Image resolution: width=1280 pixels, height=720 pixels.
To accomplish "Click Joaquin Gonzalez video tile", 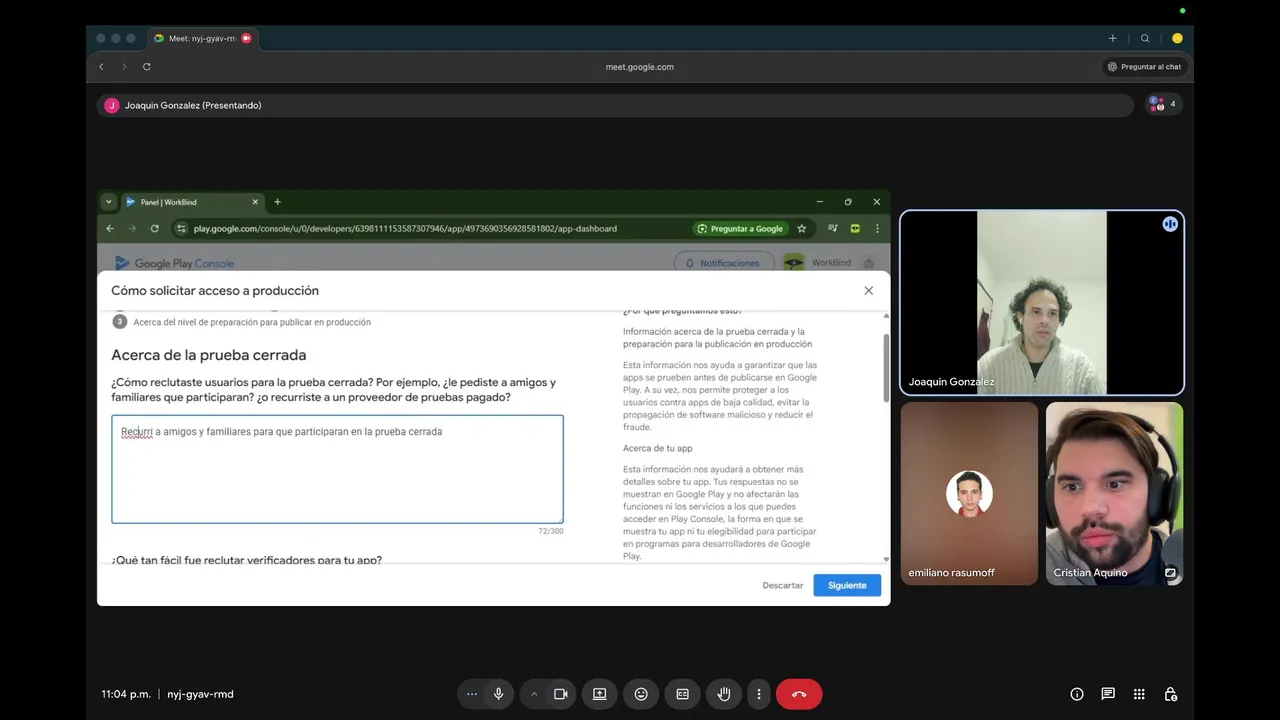I will point(1042,302).
